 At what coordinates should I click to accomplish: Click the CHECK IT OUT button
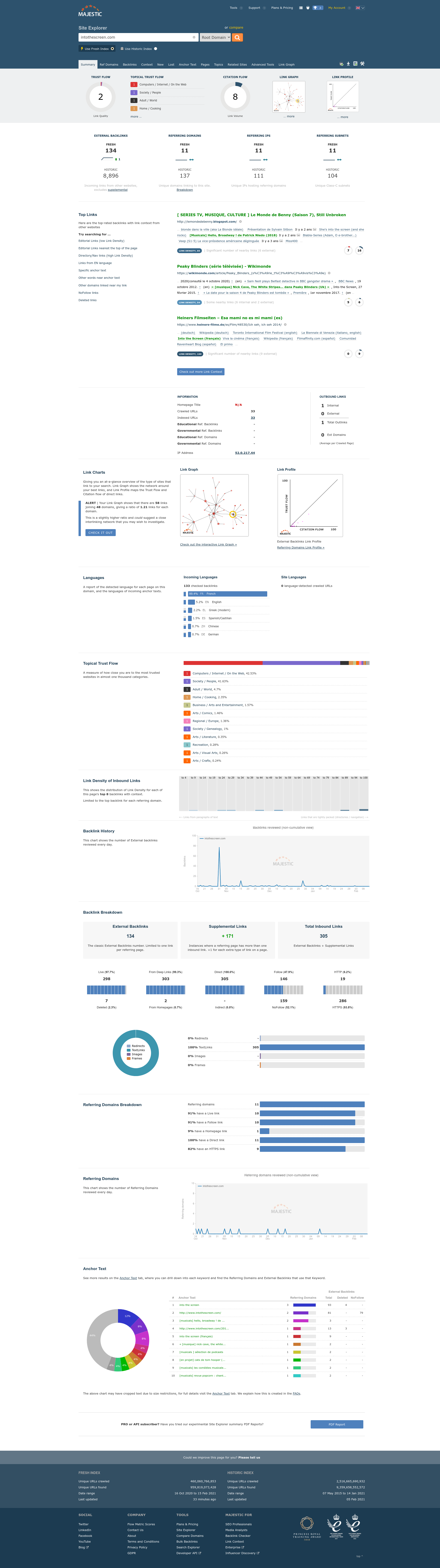point(100,533)
